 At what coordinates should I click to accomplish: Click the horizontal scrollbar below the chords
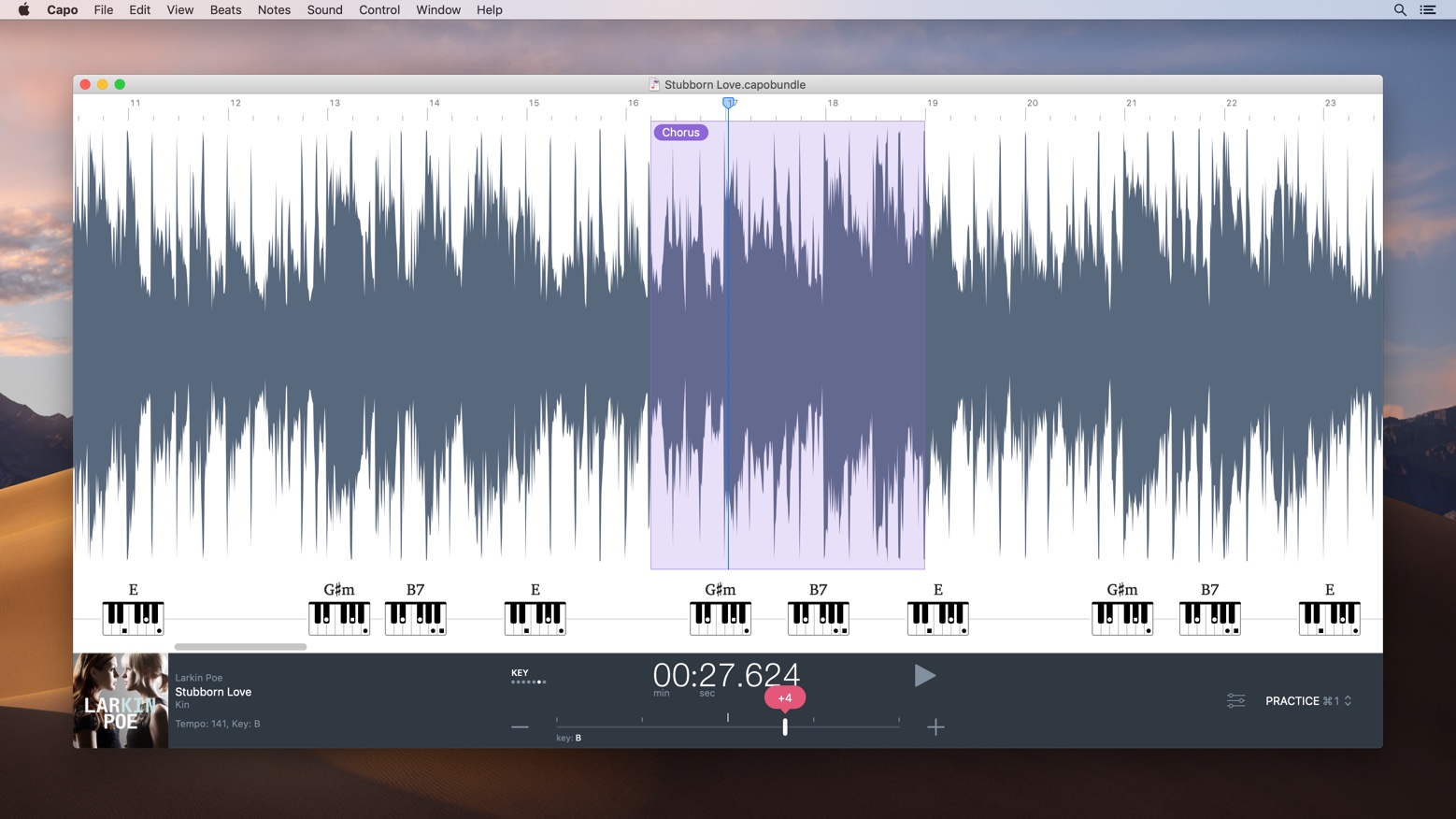coord(240,646)
